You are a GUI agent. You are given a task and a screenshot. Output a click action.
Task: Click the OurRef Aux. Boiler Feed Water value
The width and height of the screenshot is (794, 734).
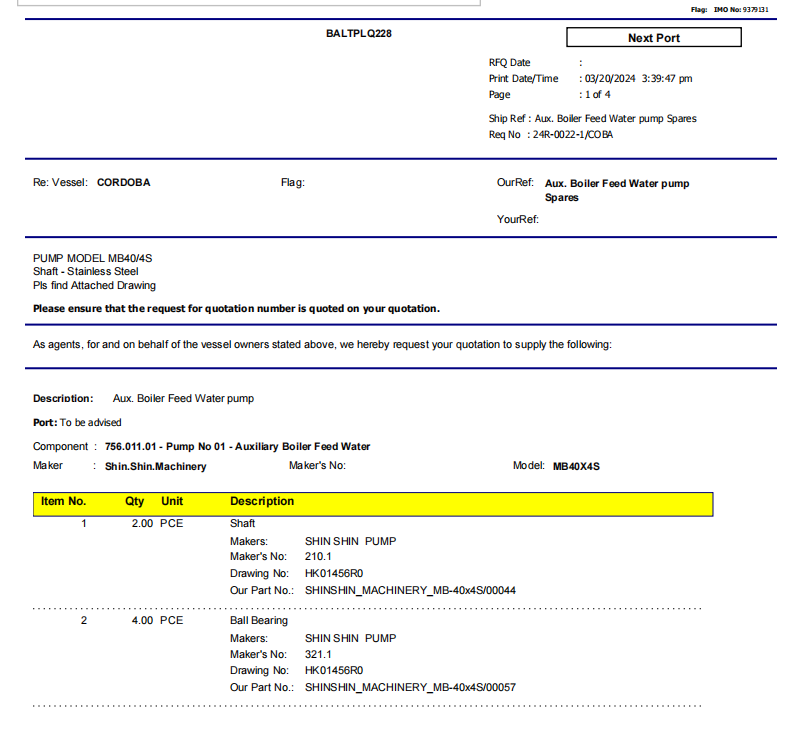(x=616, y=190)
